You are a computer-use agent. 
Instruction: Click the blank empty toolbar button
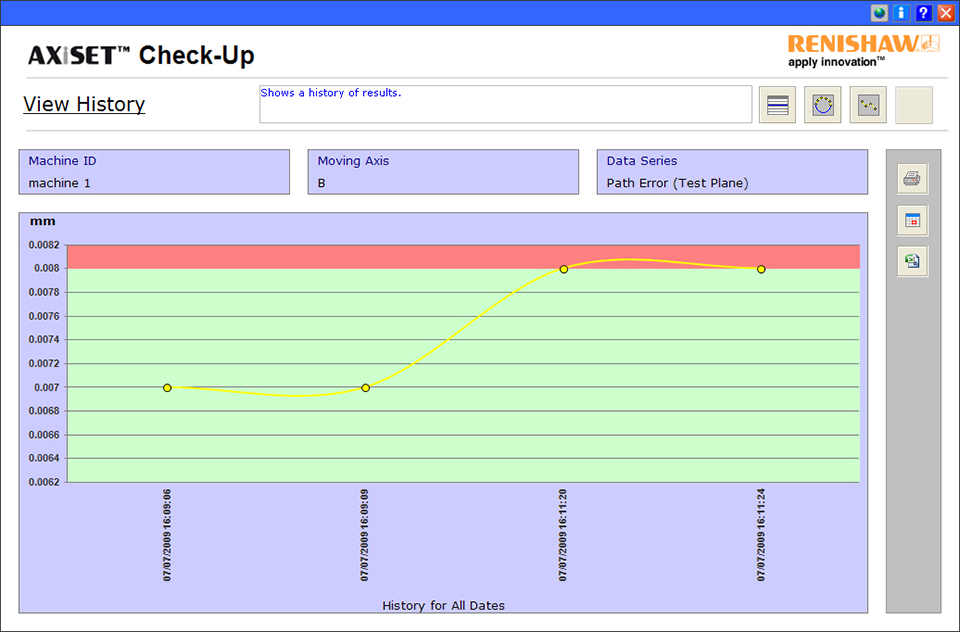coord(913,105)
